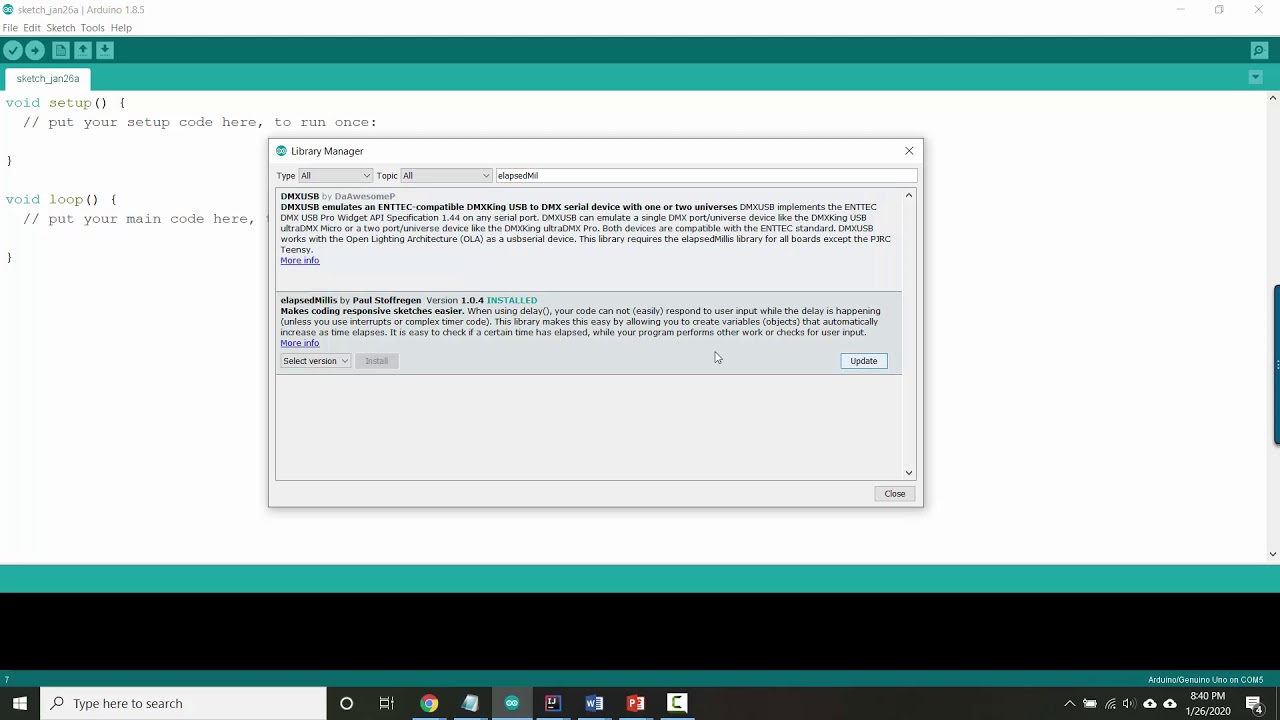Screen dimensions: 1280x720
Task: Save the sketch with the down-arrow icon
Action: [x=105, y=50]
